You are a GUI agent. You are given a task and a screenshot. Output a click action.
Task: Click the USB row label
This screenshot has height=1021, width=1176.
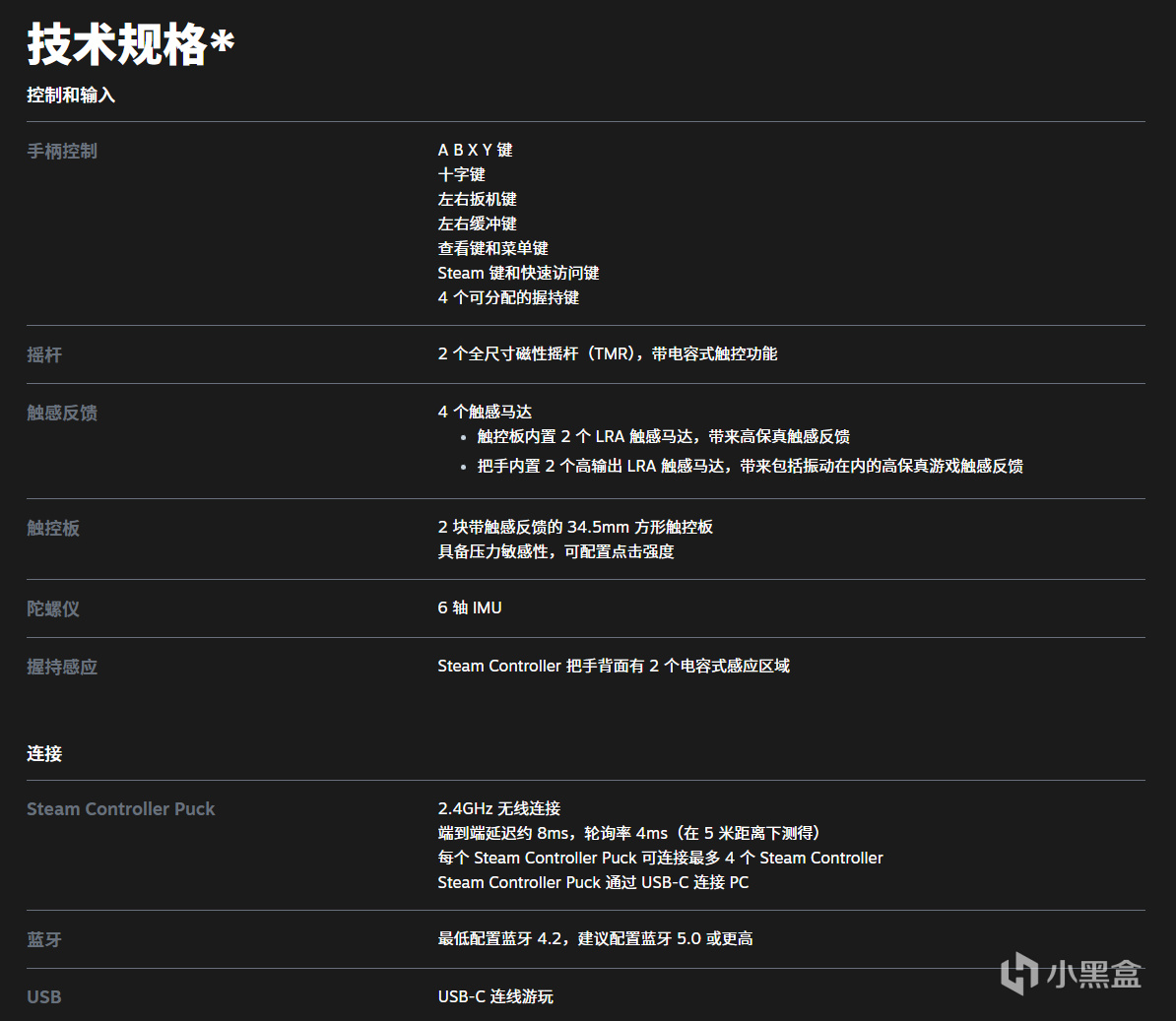pos(43,997)
